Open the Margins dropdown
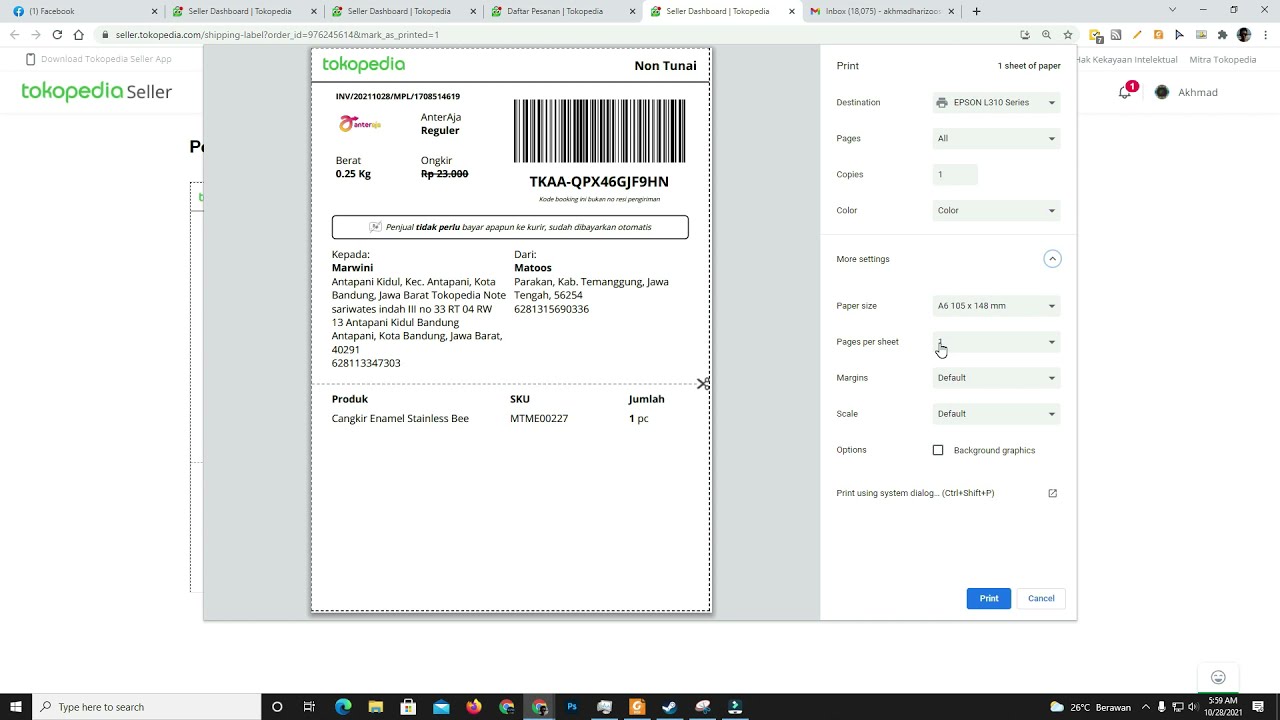 pos(996,378)
